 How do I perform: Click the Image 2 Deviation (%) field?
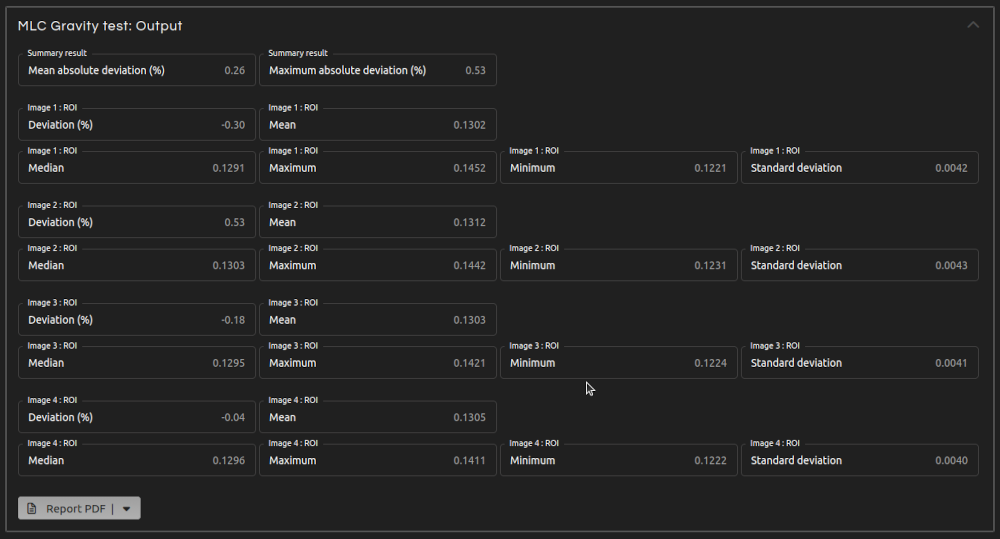(x=136, y=223)
